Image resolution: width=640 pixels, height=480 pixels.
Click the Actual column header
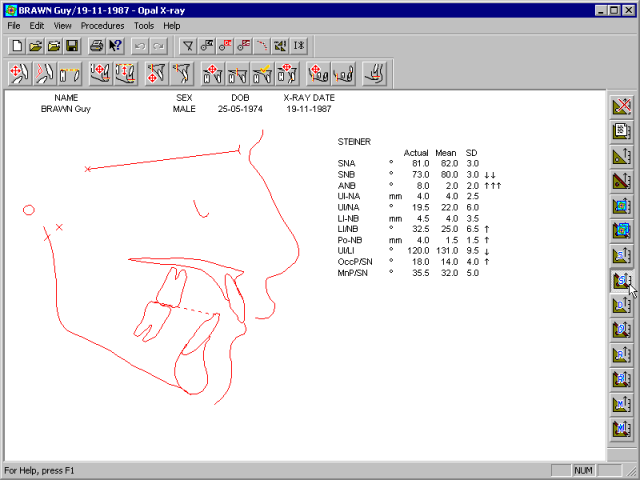(x=416, y=153)
